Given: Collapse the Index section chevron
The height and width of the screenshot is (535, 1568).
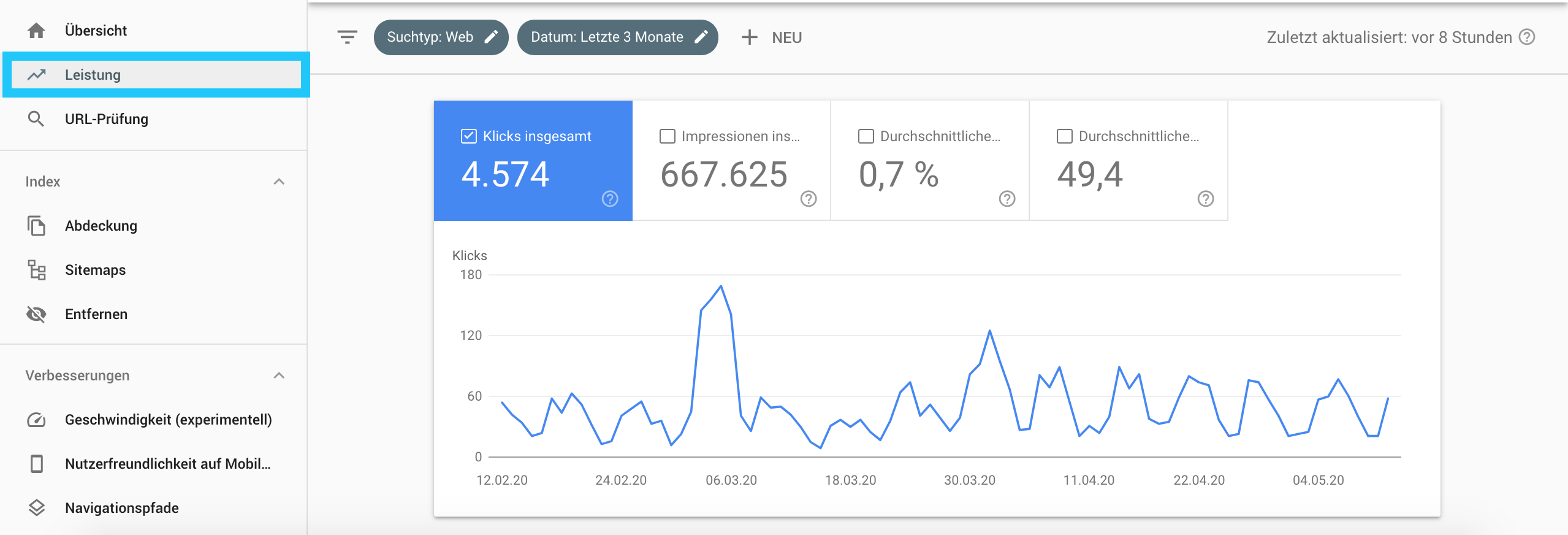Looking at the screenshot, I should pos(279,182).
